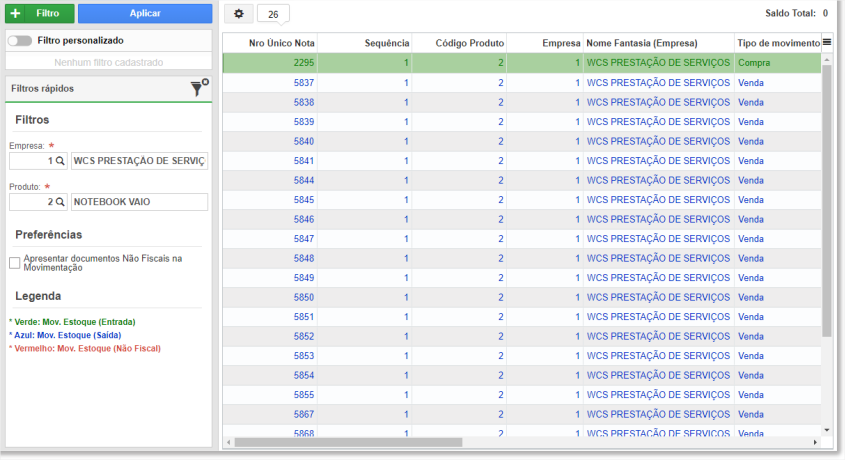Click the vertical scrollbar down arrow
Screen dimensions: 845x460
click(x=827, y=430)
